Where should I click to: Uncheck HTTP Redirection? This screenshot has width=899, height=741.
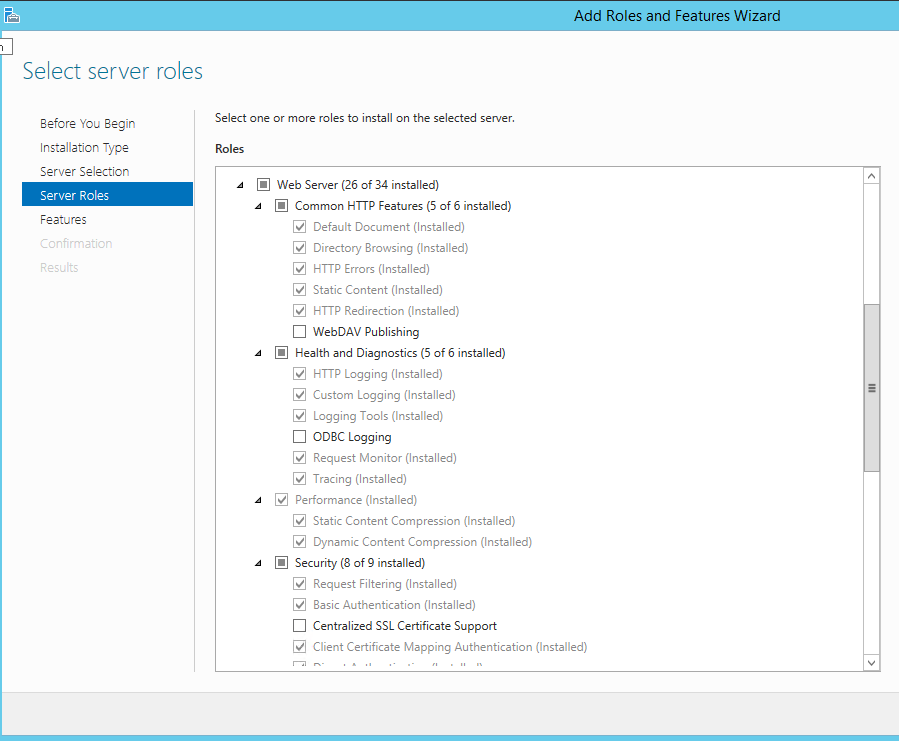pos(299,310)
